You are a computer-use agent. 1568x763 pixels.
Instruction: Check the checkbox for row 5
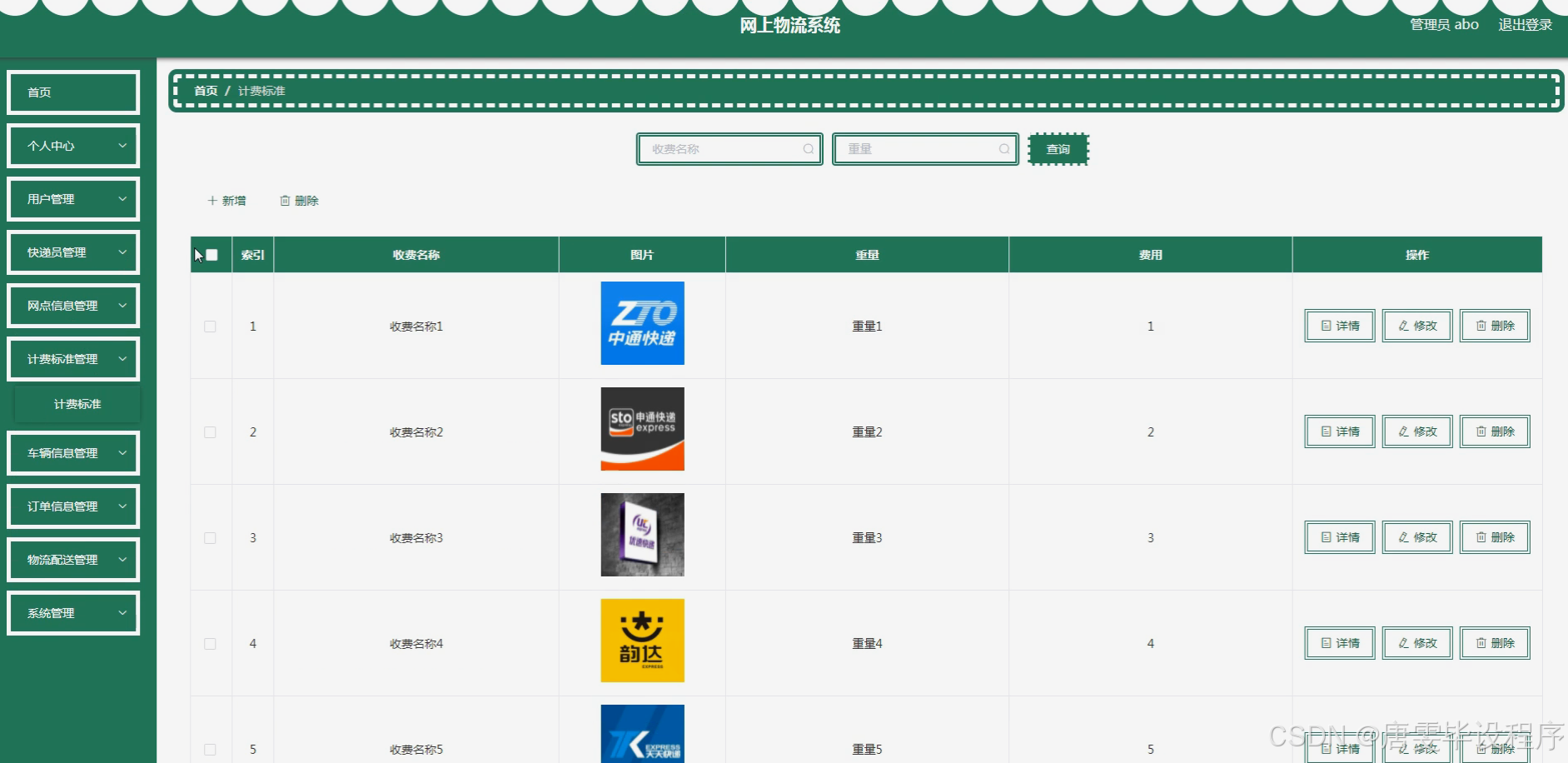tap(210, 750)
